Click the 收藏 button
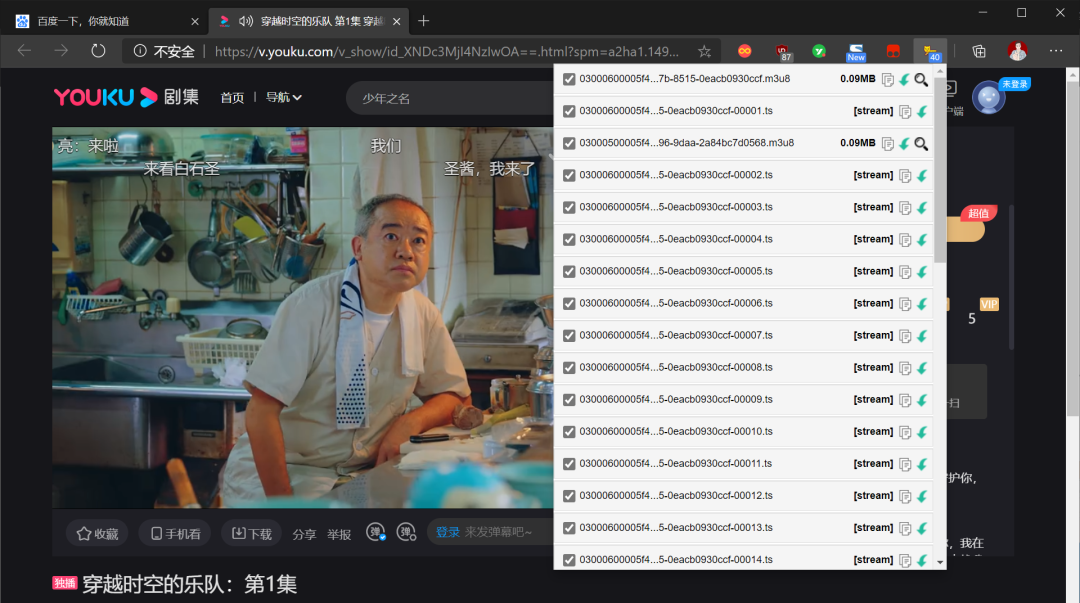The image size is (1080, 603). [x=97, y=533]
